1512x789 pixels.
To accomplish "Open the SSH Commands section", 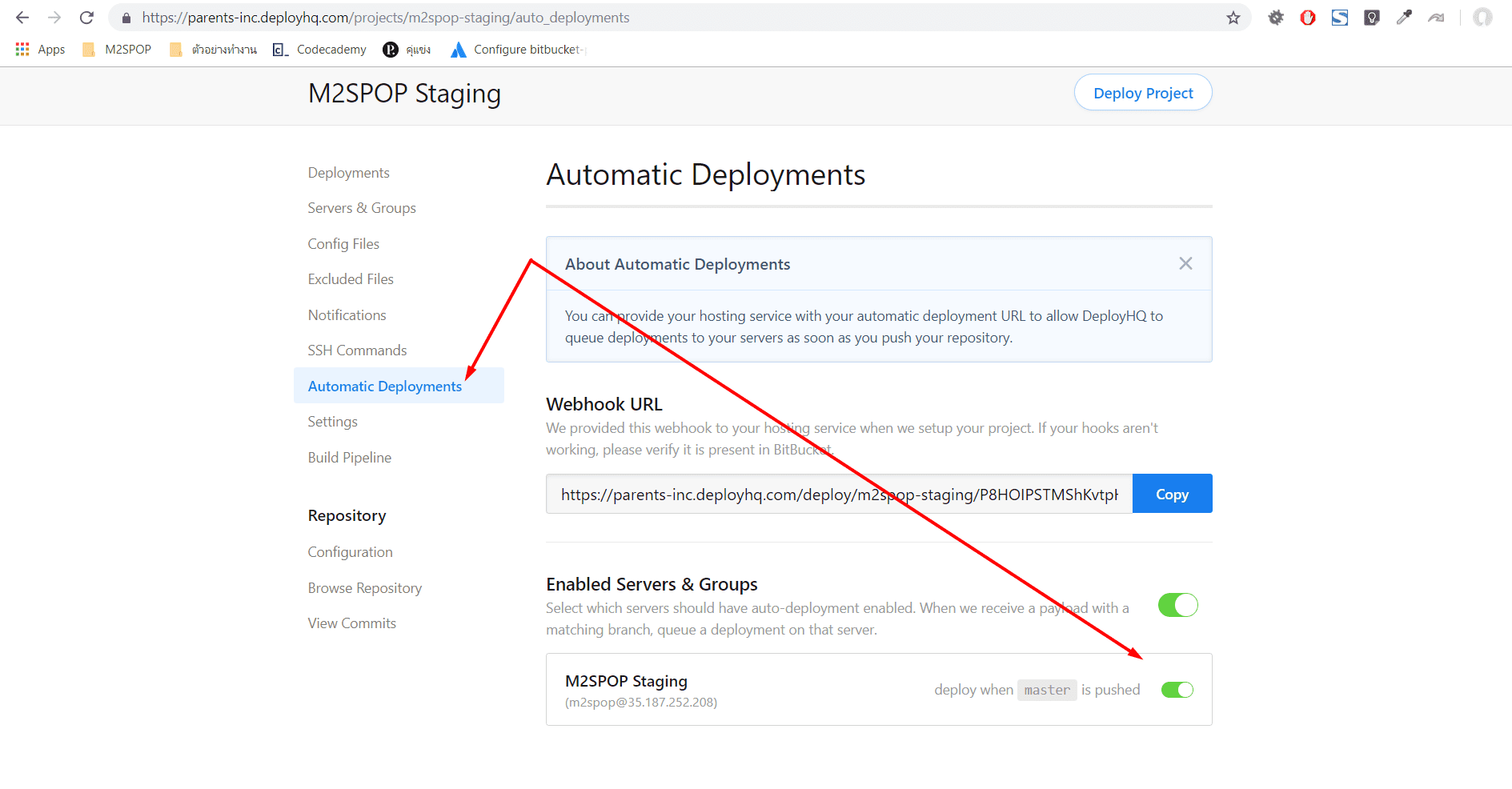I will 357,350.
